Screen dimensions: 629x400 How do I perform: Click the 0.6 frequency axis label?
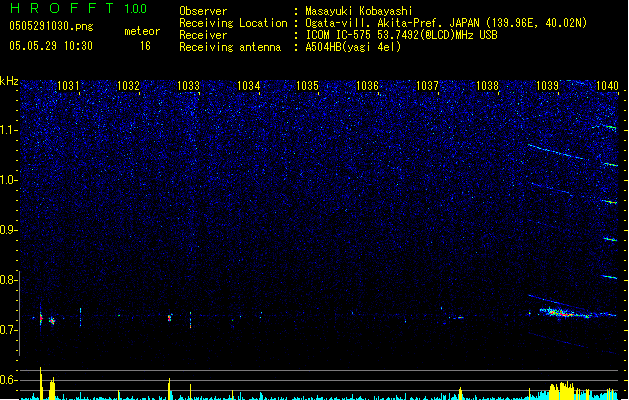pyautogui.click(x=8, y=380)
